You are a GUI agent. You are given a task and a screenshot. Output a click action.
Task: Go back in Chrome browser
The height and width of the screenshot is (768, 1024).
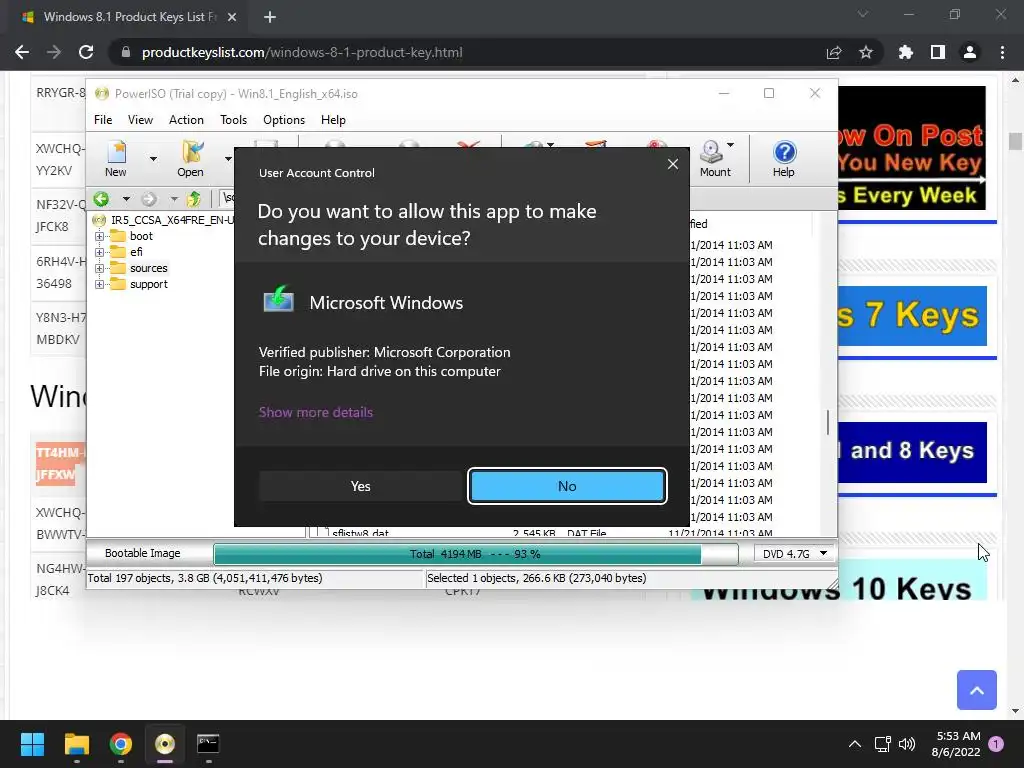point(22,52)
